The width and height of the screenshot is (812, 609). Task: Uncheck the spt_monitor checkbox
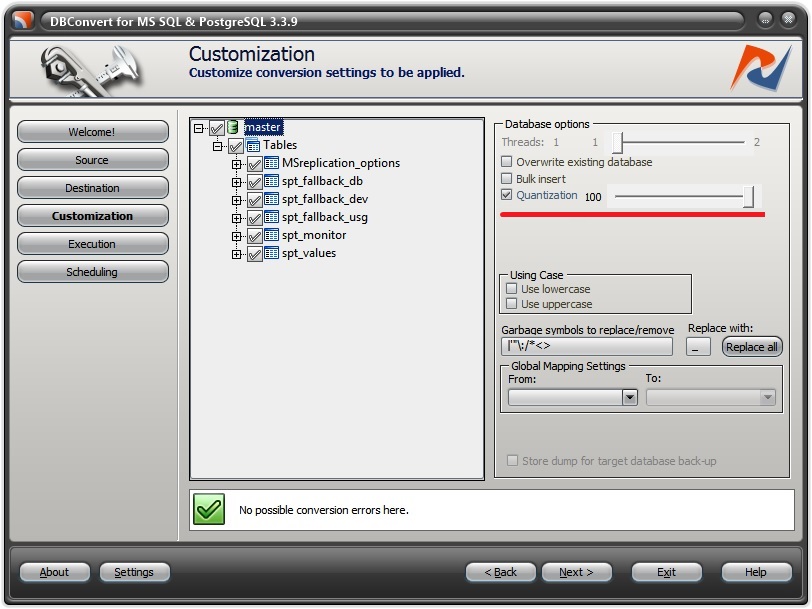coord(254,236)
